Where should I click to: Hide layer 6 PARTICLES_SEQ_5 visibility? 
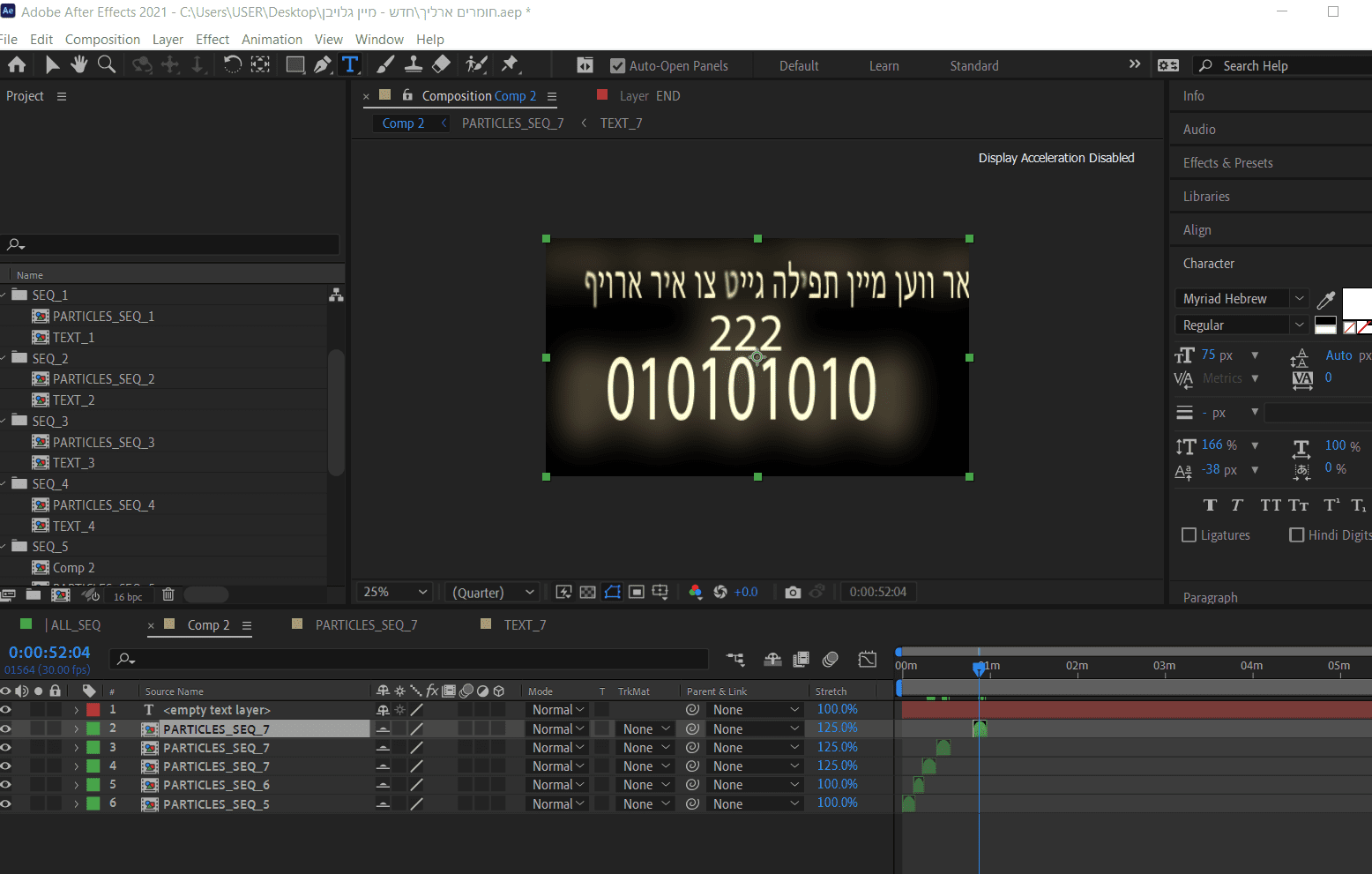(6, 803)
